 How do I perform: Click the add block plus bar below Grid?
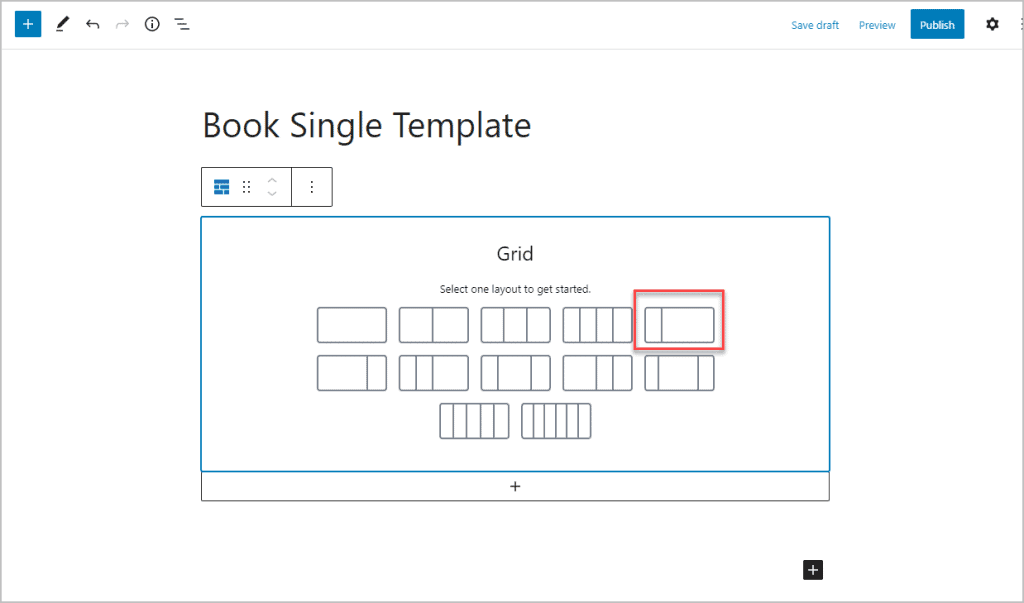pyautogui.click(x=515, y=487)
